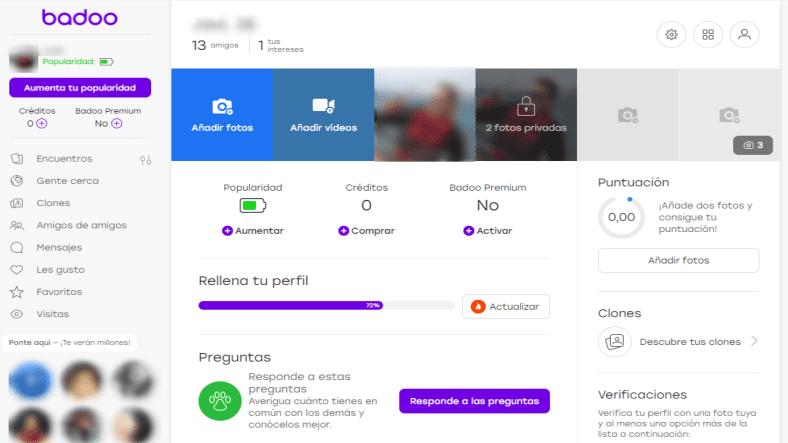Click Activar under Badoo Premium

(487, 231)
